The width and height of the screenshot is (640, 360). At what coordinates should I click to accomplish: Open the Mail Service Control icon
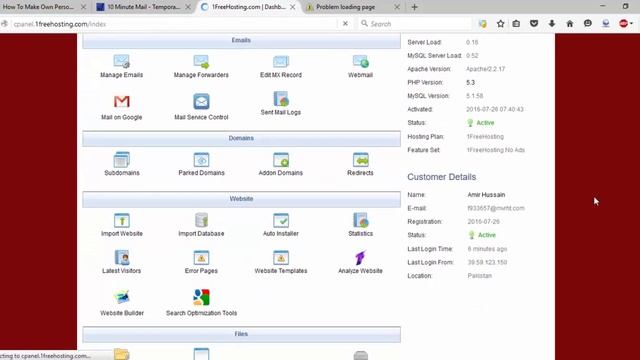[x=201, y=101]
